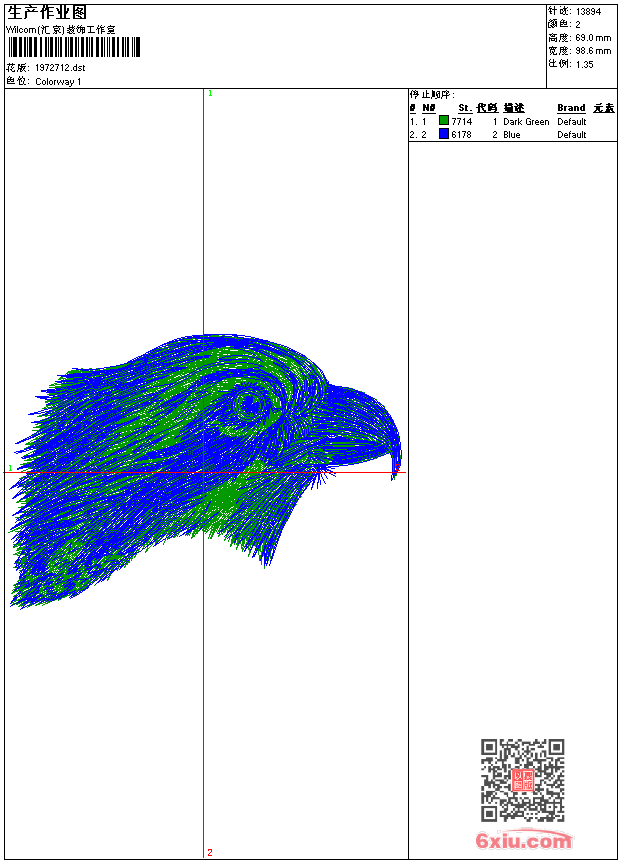Click the Dark Green color swatch
Image resolution: width=620 pixels, height=860 pixels.
pos(444,121)
